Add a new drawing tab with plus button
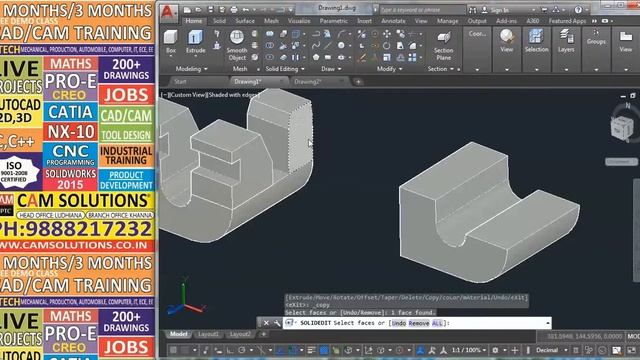 [x=358, y=82]
